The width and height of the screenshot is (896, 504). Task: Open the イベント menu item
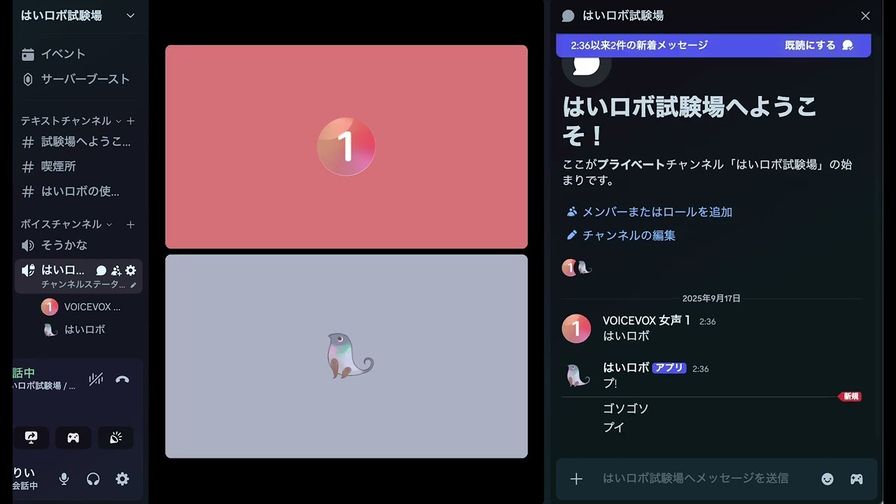tap(63, 54)
